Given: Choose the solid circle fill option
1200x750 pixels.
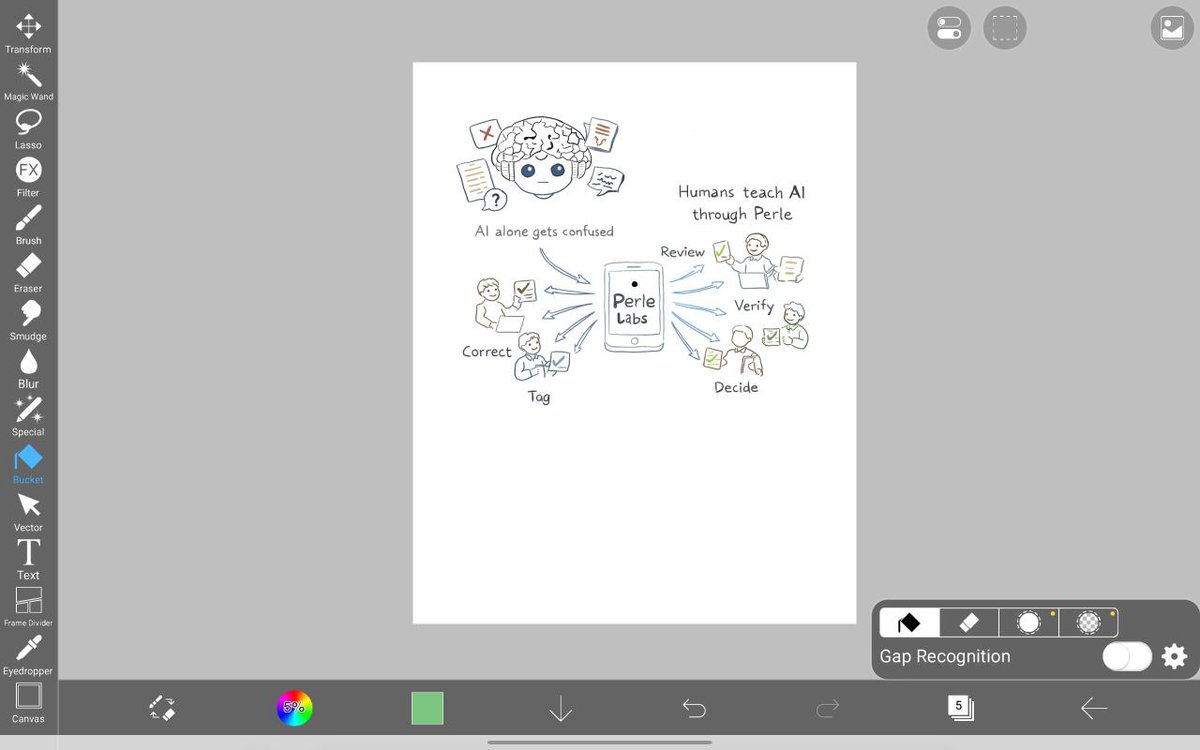Looking at the screenshot, I should point(1029,623).
